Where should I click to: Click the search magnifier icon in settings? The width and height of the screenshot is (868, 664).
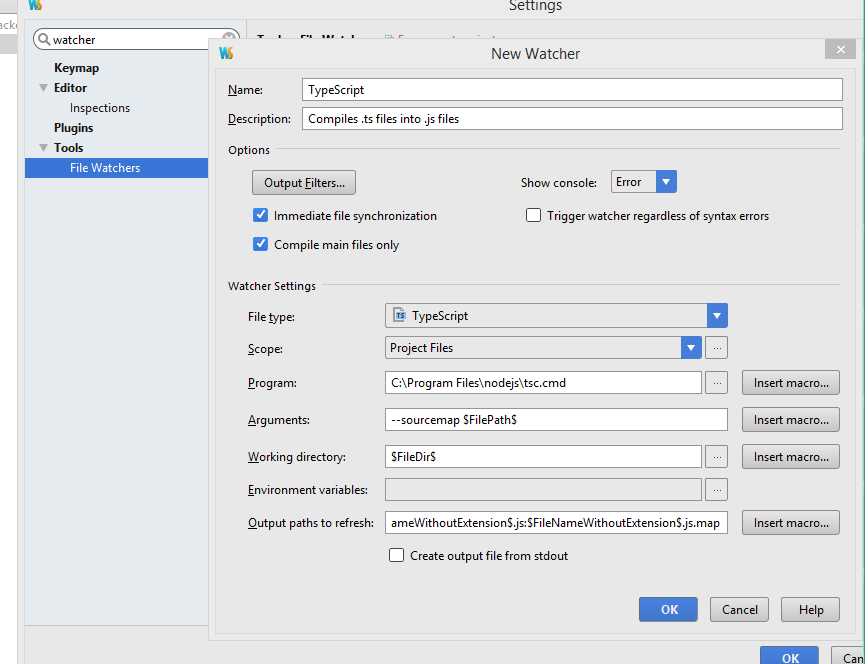pyautogui.click(x=44, y=39)
